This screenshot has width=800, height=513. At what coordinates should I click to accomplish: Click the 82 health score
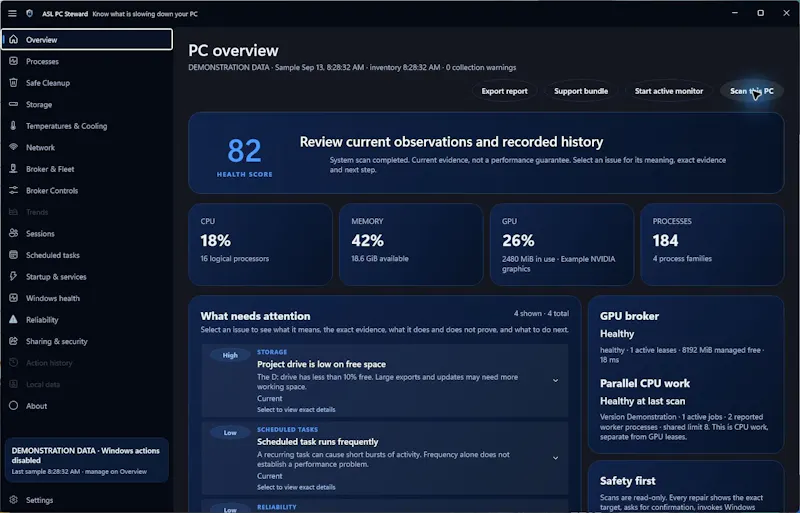click(x=244, y=151)
